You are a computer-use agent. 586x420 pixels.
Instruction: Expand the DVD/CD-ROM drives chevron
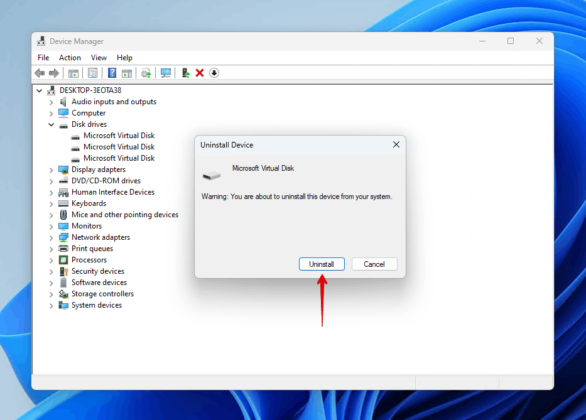[51, 181]
